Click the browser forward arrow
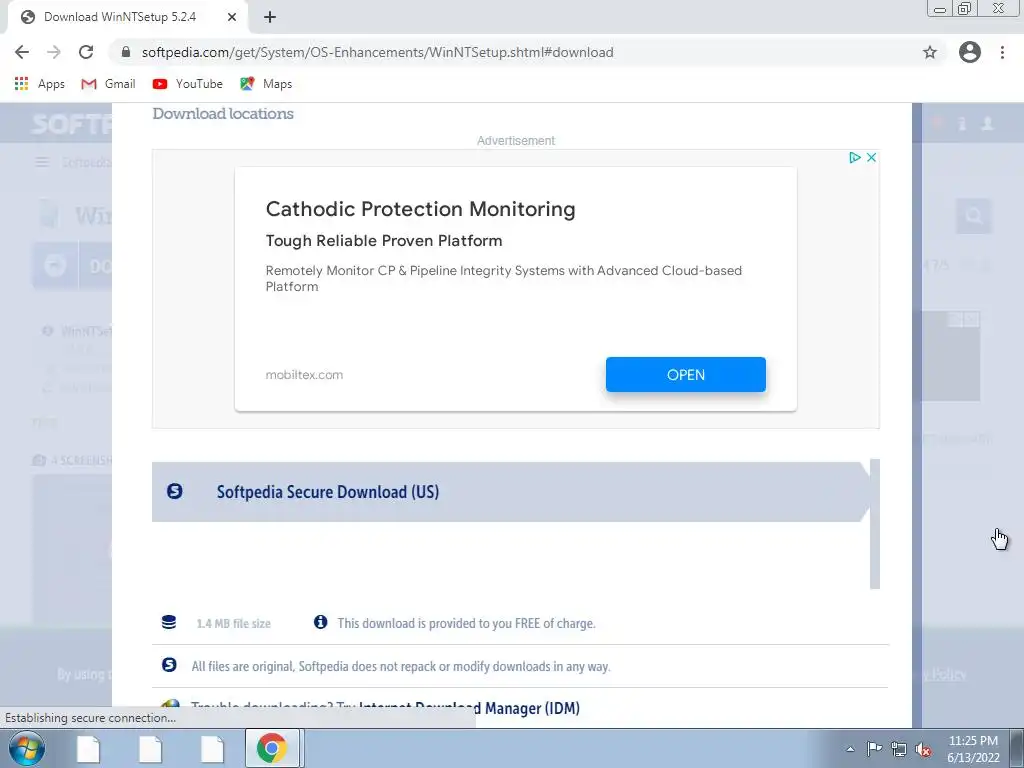This screenshot has width=1024, height=768. coord(54,52)
